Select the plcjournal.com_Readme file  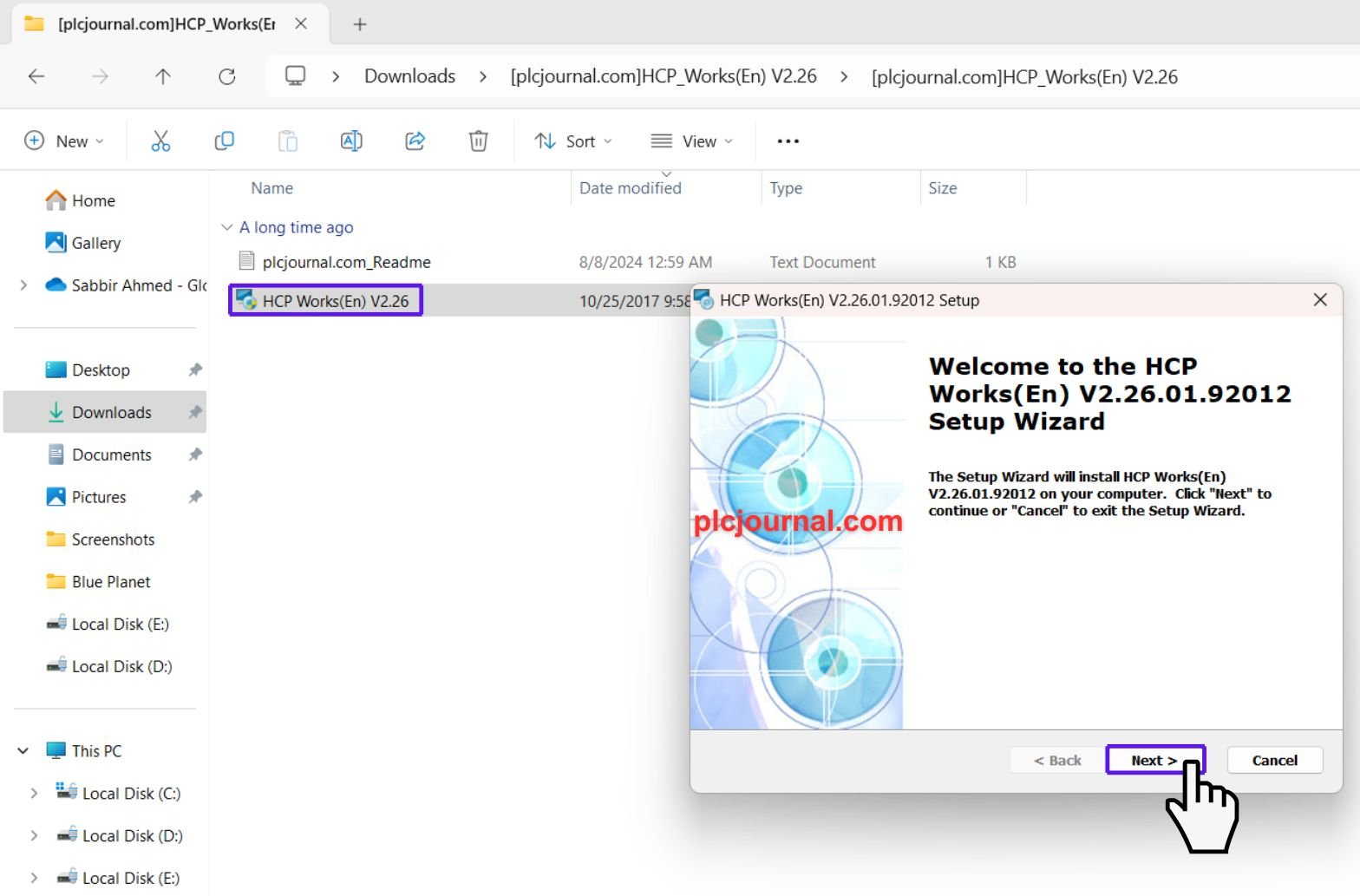[x=346, y=262]
